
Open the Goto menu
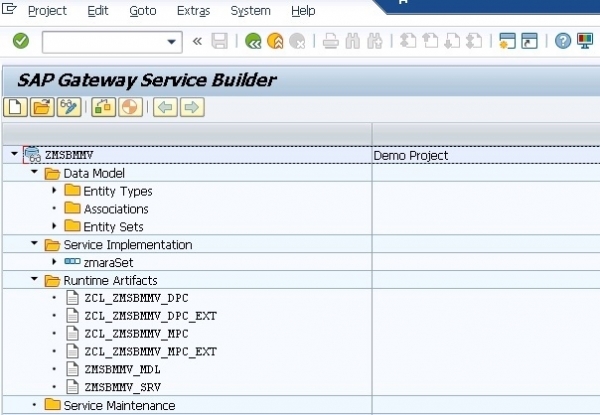(143, 11)
